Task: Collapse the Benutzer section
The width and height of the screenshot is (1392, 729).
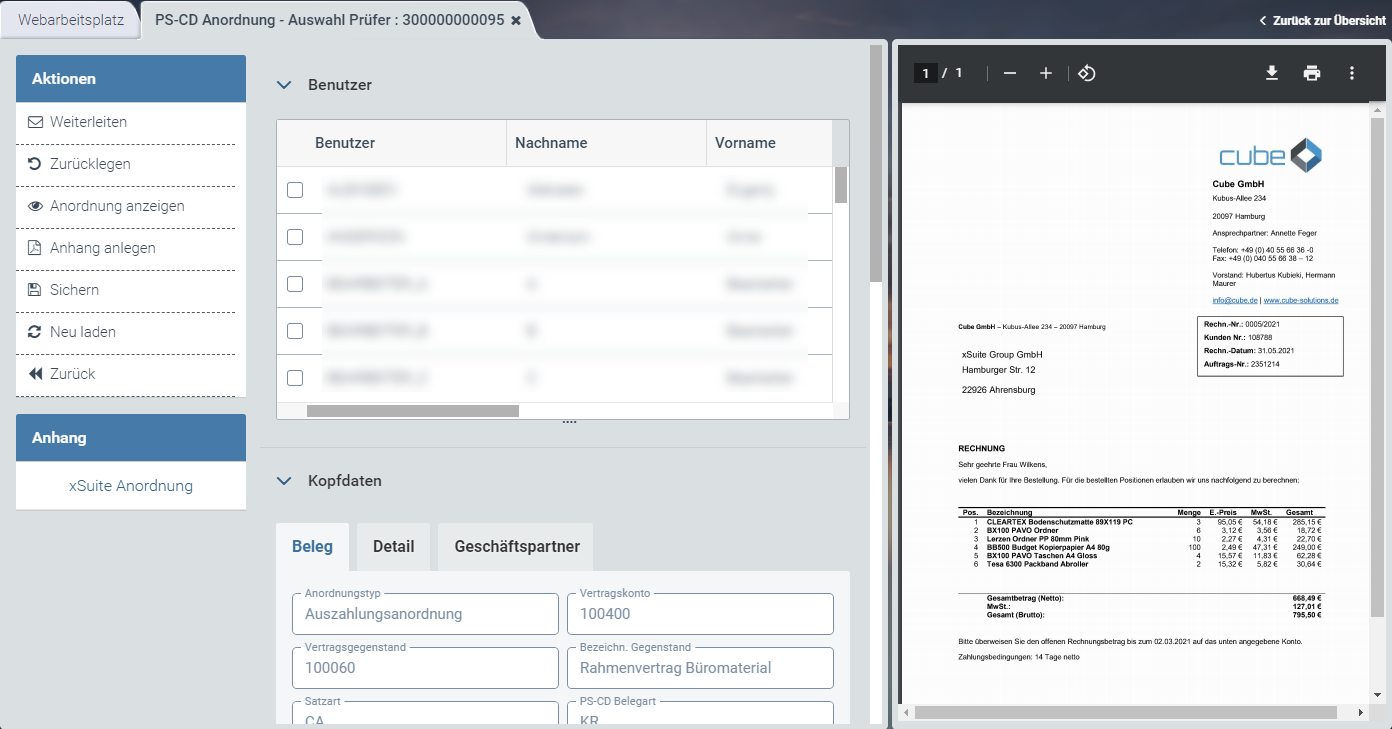Action: coord(284,85)
